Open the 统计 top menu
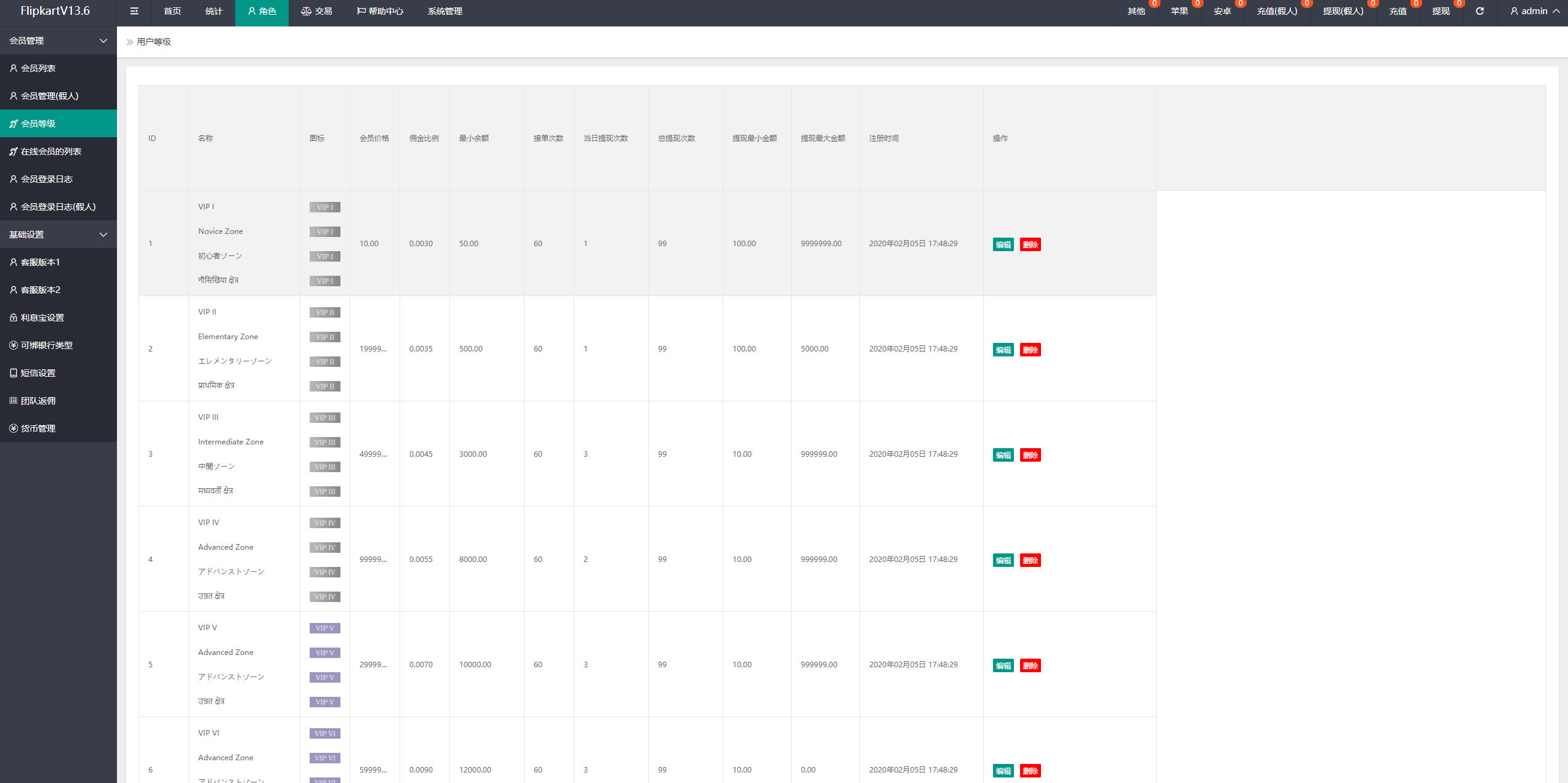 [214, 11]
